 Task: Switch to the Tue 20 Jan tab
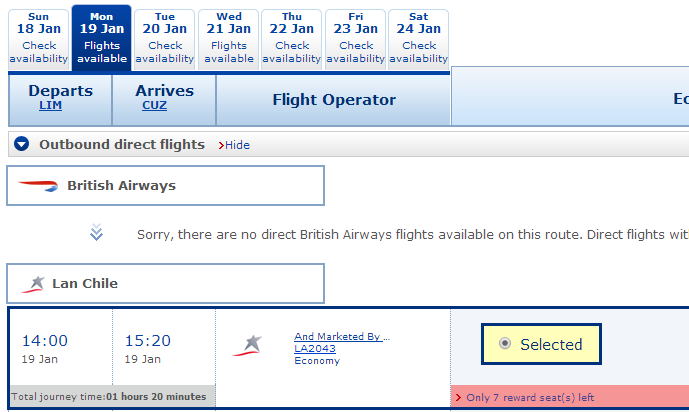164,39
